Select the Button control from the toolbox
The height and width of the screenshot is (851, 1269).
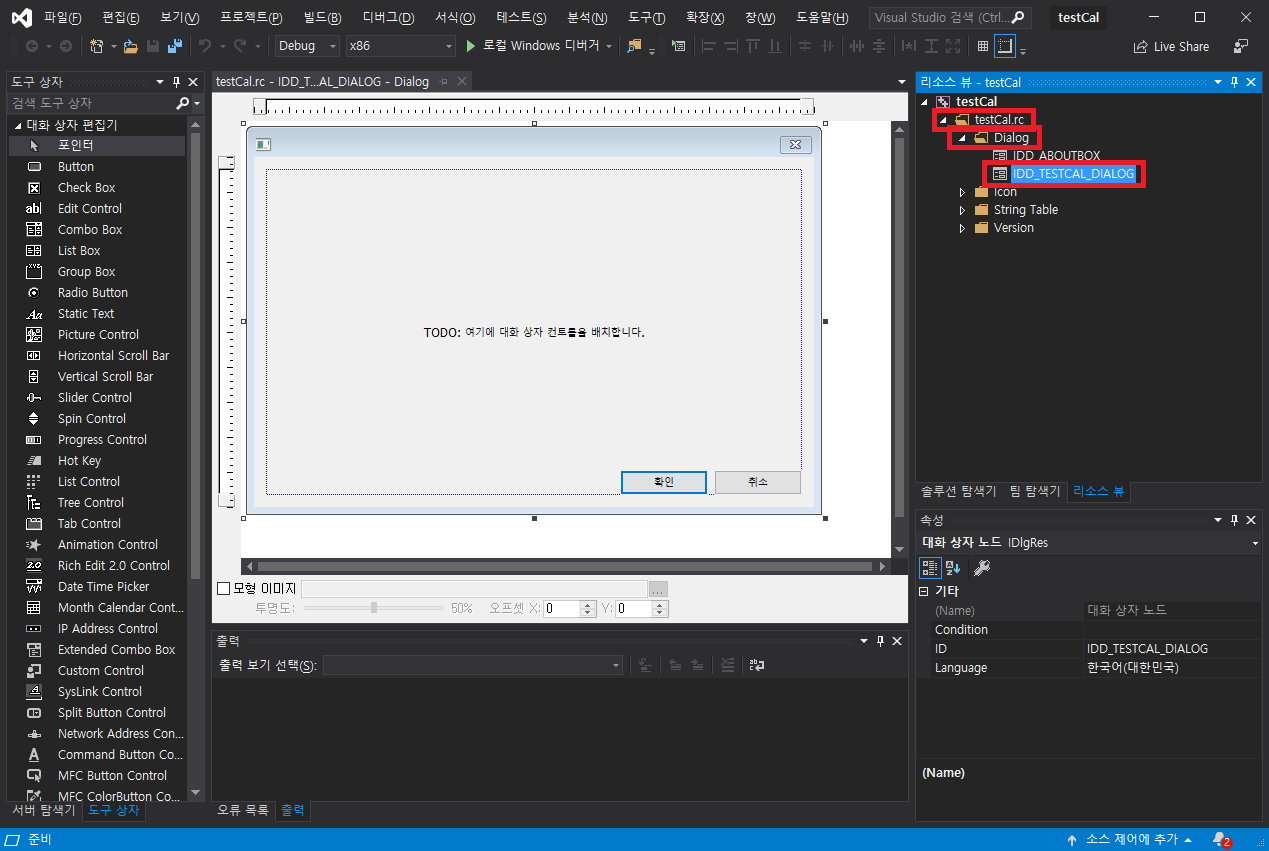click(x=96, y=166)
